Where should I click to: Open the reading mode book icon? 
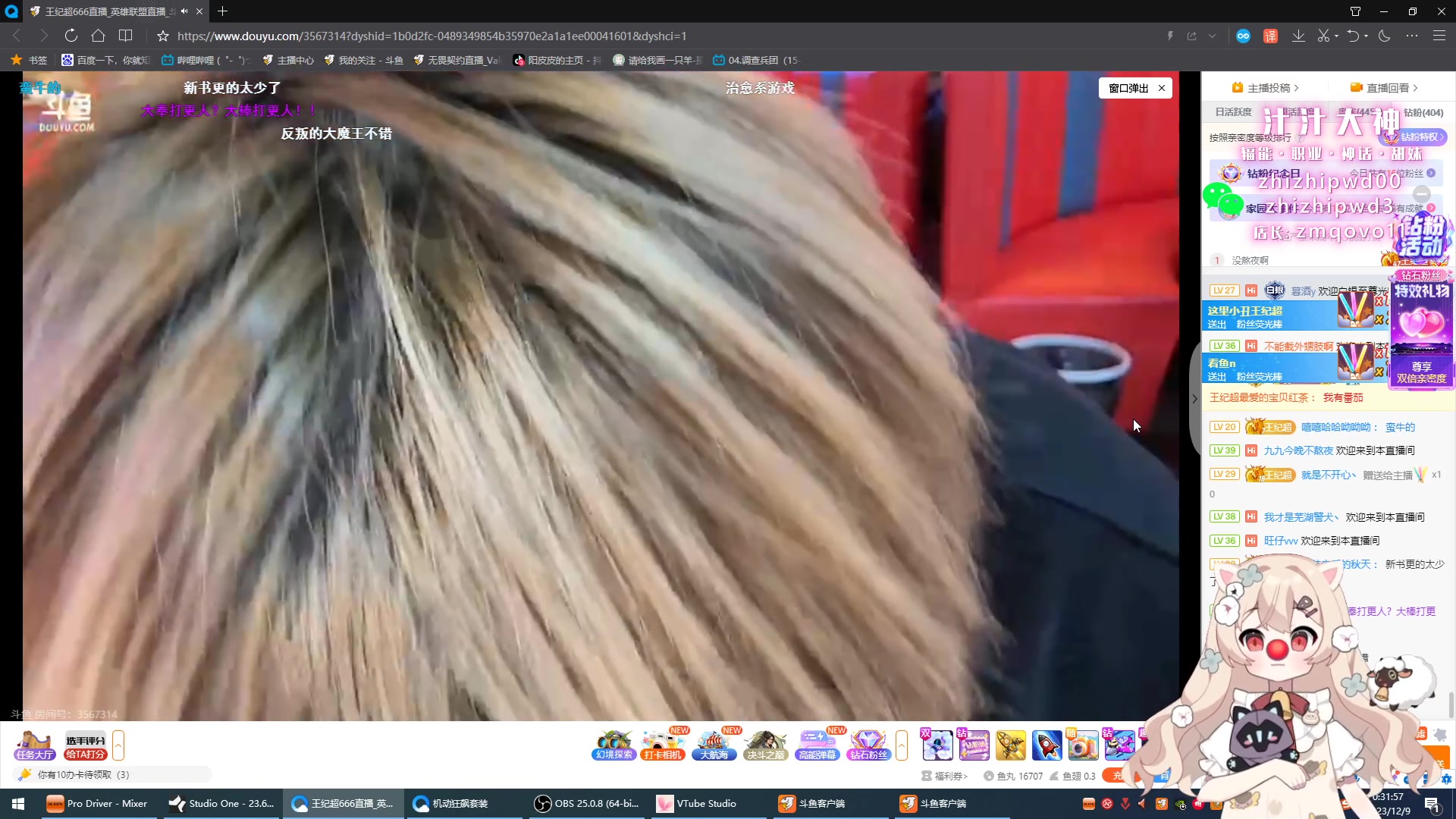(x=126, y=36)
